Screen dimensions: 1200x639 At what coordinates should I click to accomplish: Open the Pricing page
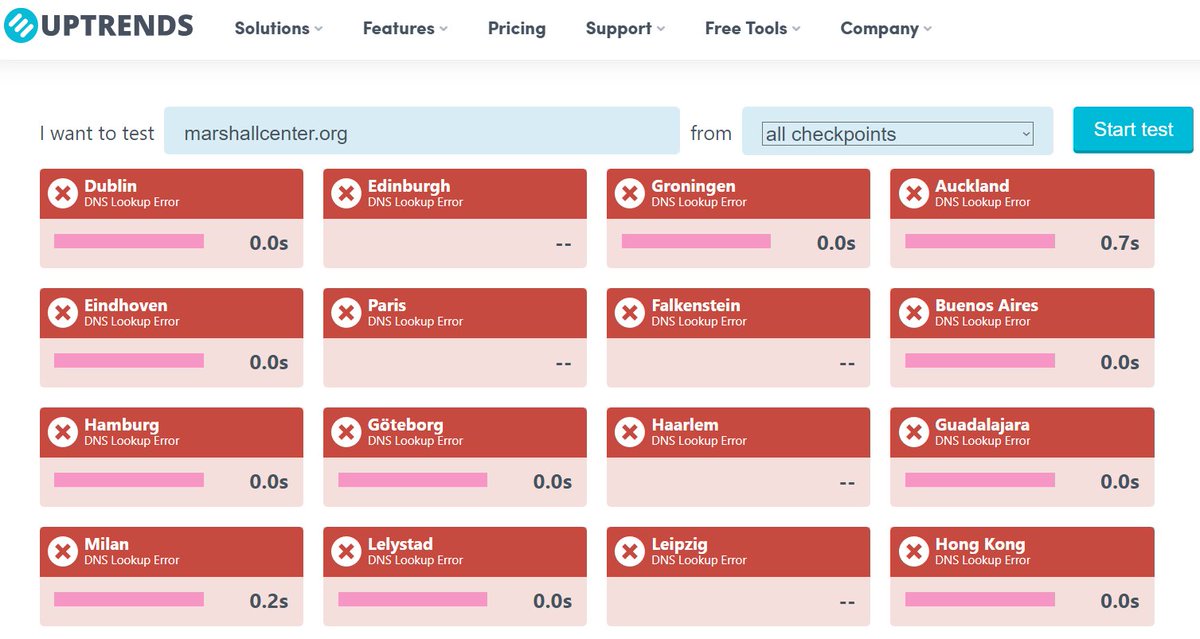pos(517,28)
